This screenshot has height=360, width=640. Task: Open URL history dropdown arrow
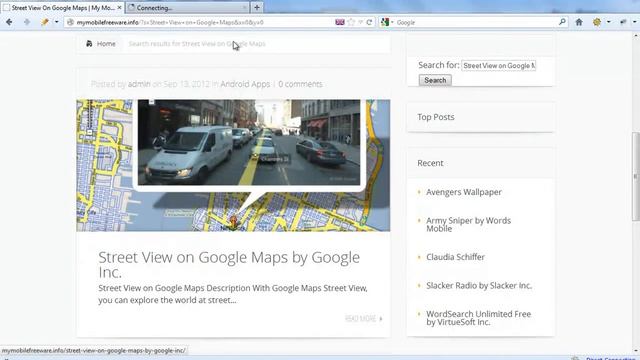coord(360,22)
